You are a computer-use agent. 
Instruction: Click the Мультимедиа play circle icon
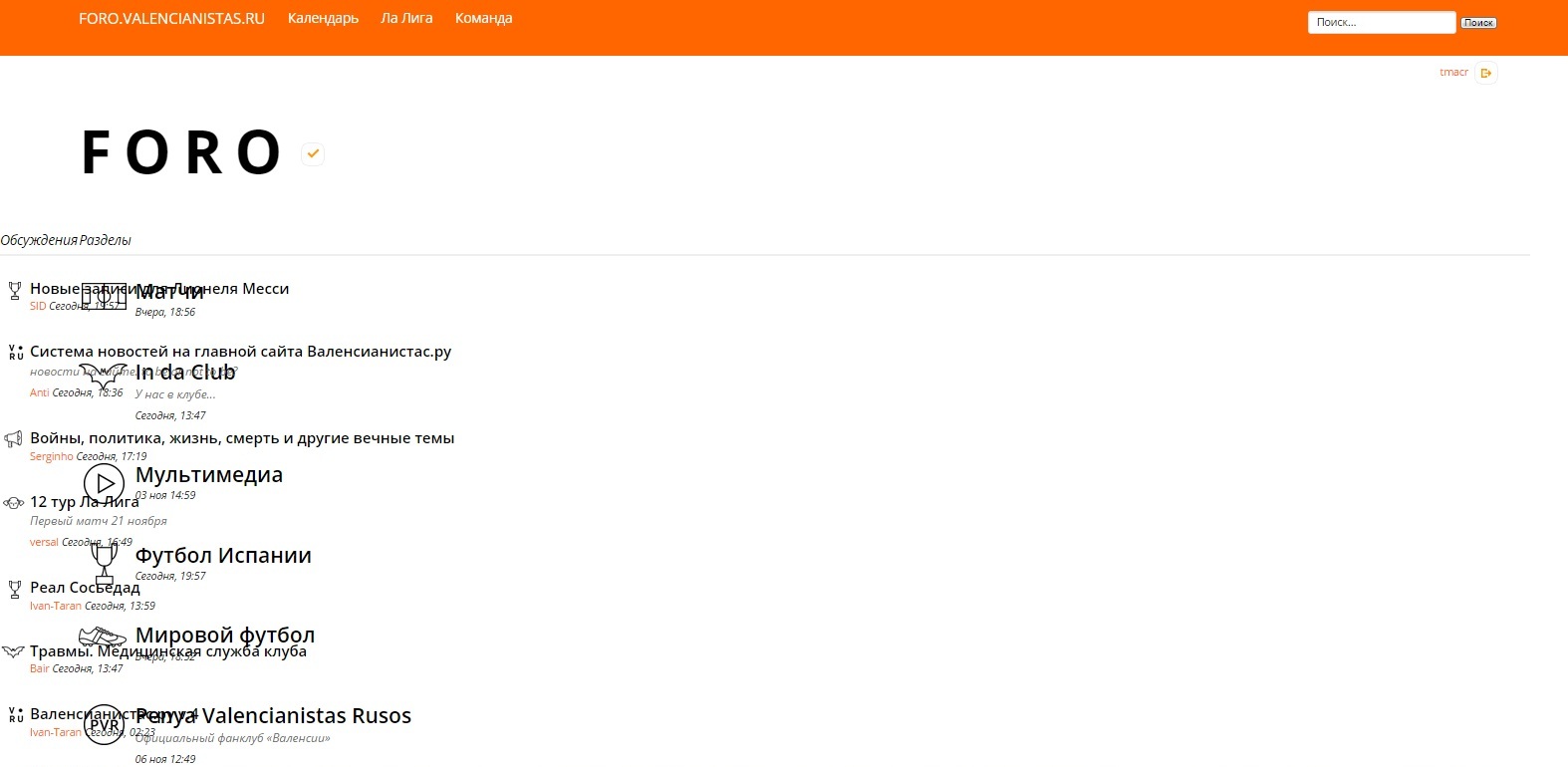coord(104,483)
